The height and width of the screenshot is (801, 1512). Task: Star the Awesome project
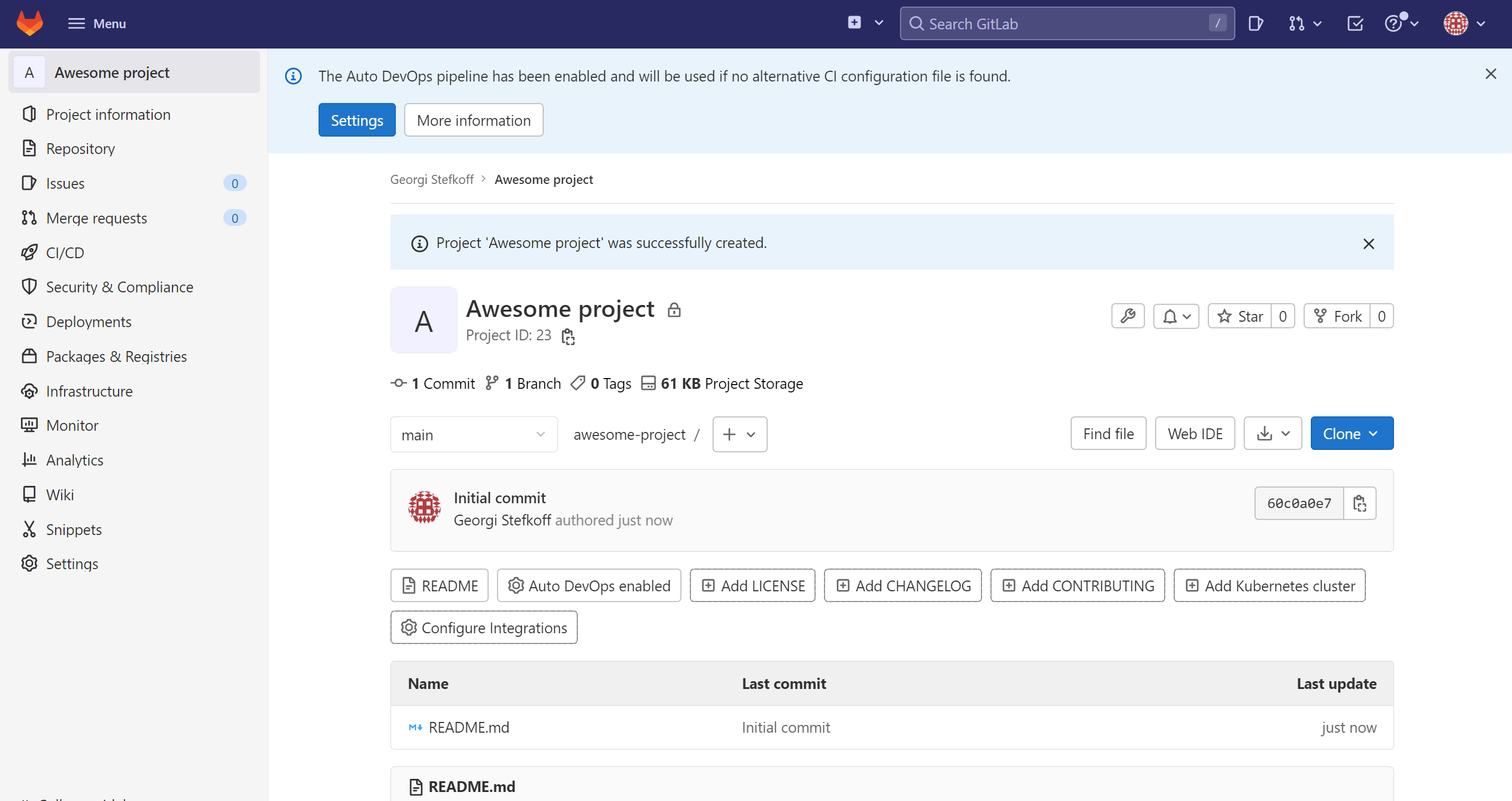(1240, 316)
